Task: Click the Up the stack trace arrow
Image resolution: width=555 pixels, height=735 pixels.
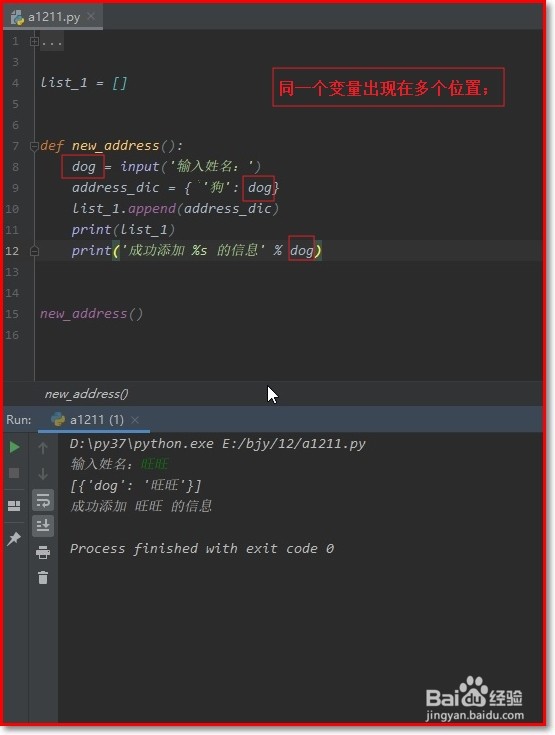Action: pos(43,448)
